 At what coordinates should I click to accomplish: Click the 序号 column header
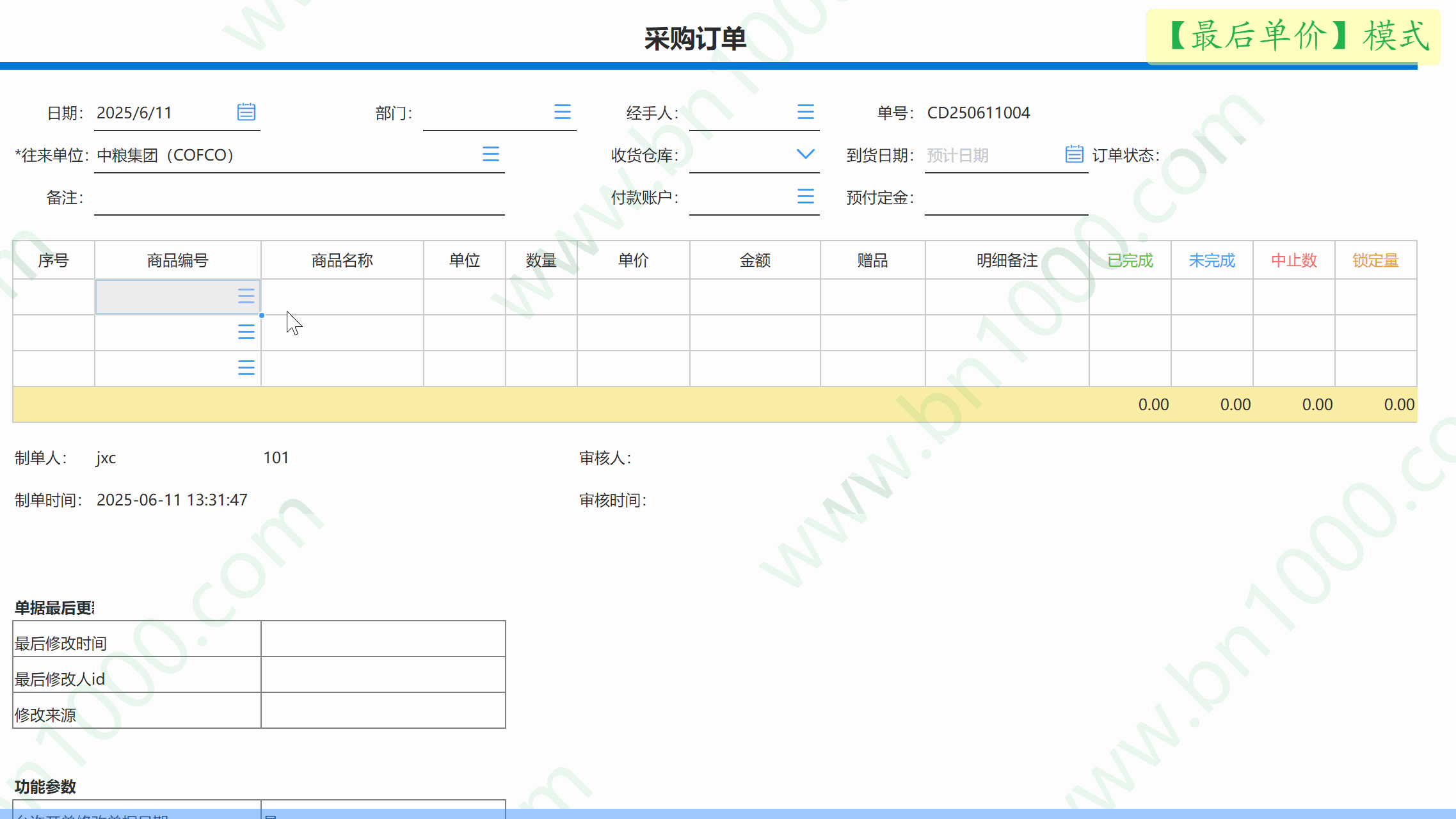pos(54,260)
